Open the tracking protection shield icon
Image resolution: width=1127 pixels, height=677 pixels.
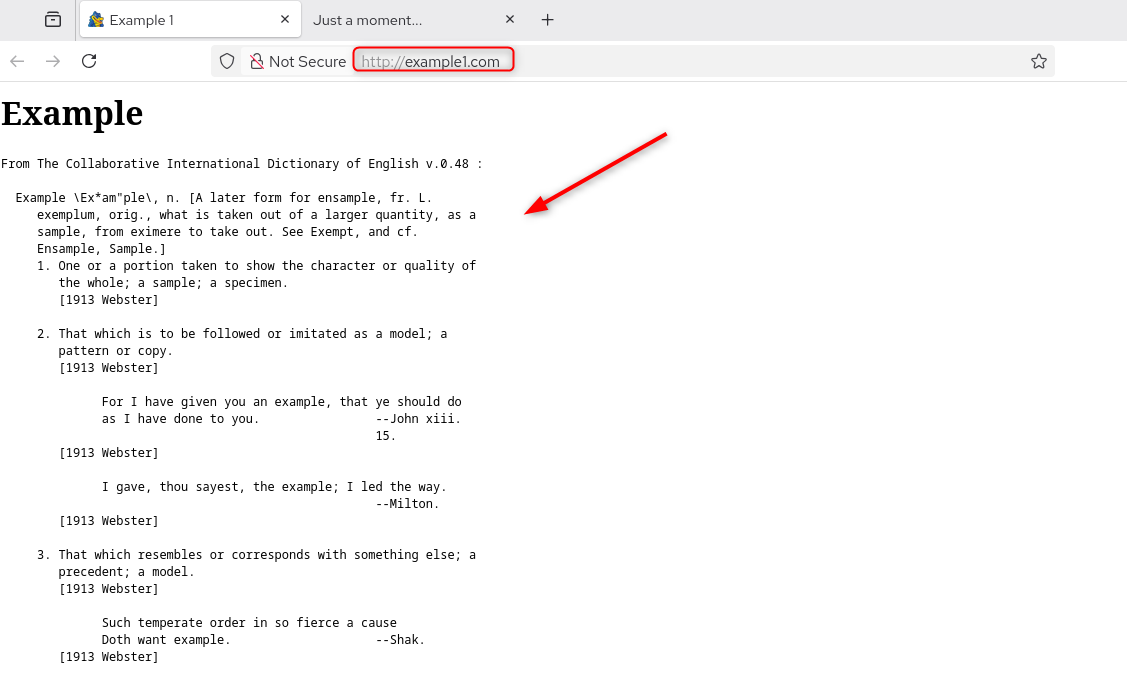[227, 62]
